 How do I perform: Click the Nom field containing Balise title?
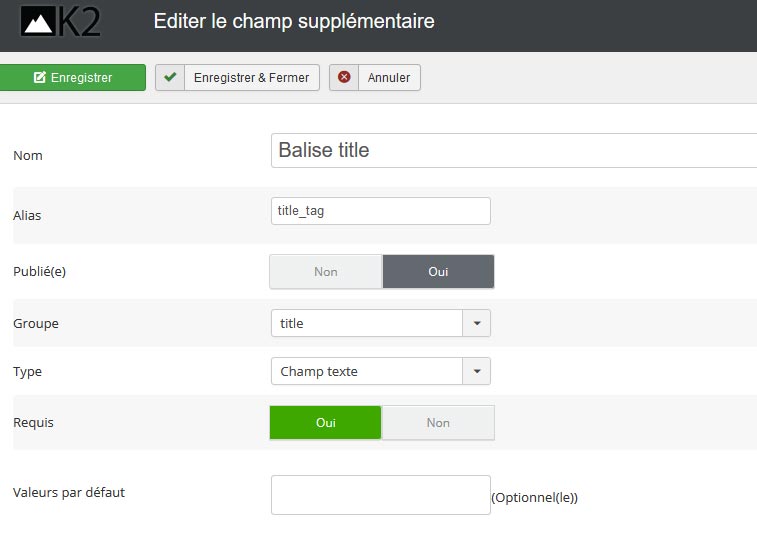click(514, 151)
